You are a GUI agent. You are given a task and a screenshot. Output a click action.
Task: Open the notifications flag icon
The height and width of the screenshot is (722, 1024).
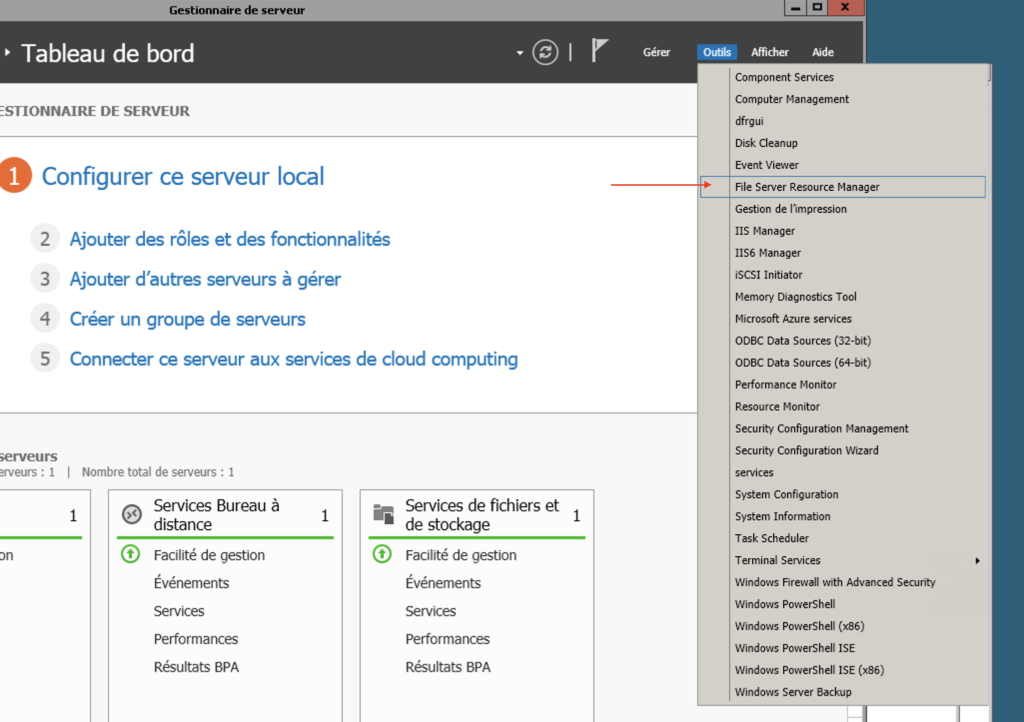600,50
